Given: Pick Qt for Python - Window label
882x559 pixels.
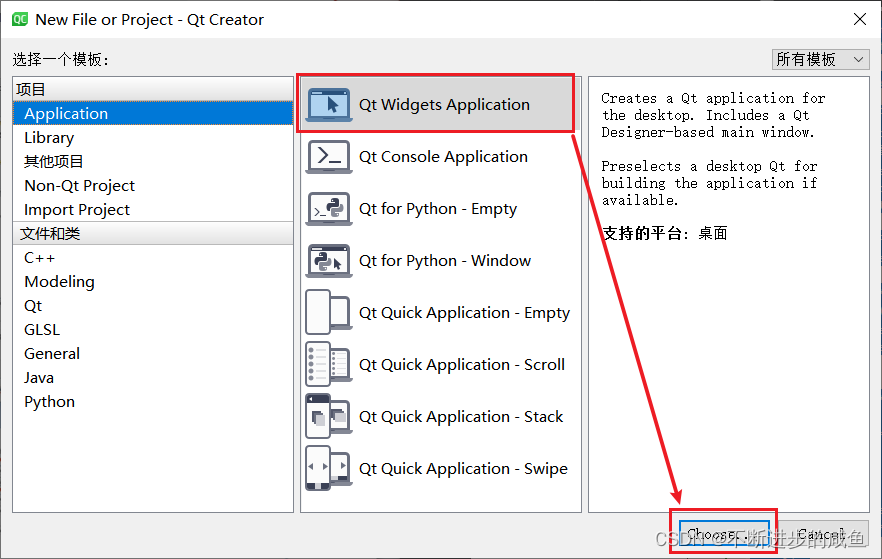Looking at the screenshot, I should [445, 260].
